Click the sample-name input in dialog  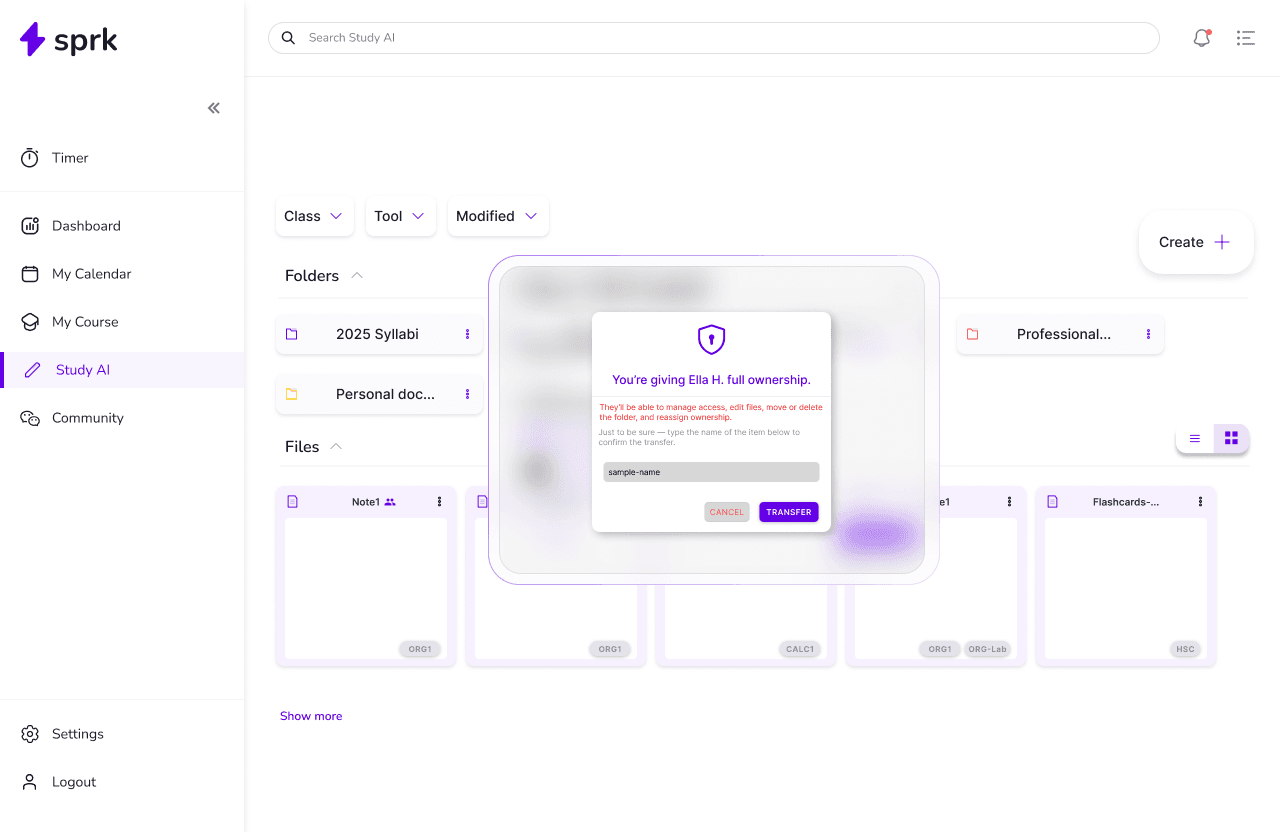coord(711,472)
